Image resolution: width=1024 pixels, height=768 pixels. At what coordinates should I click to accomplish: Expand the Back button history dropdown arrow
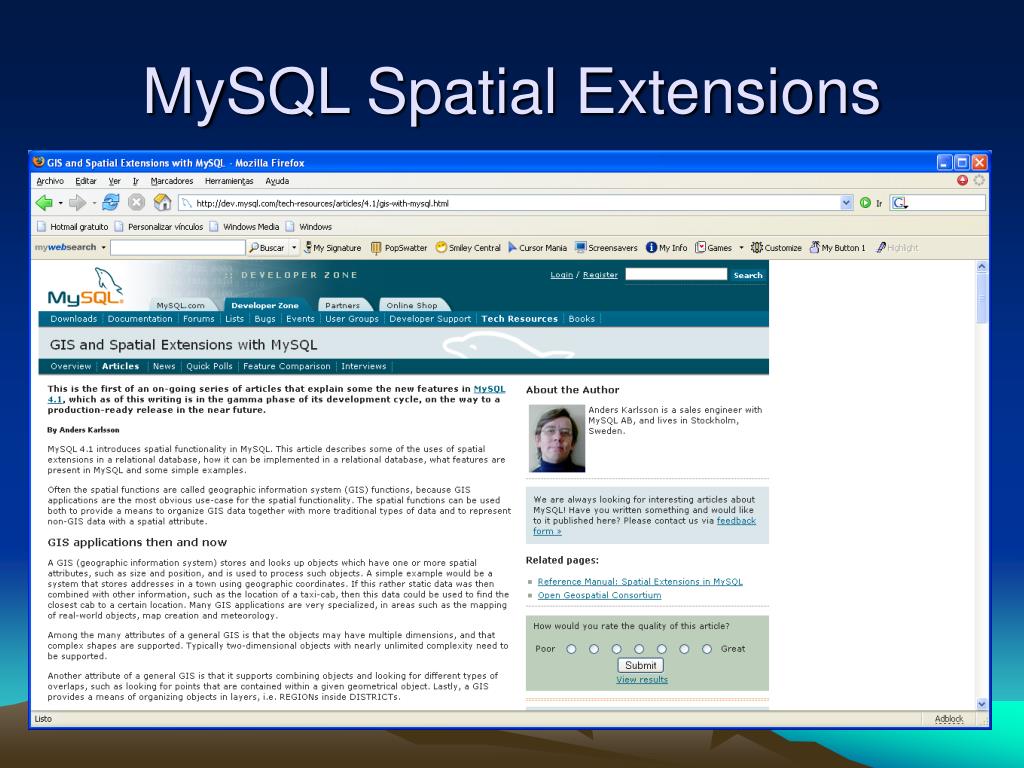[60, 203]
